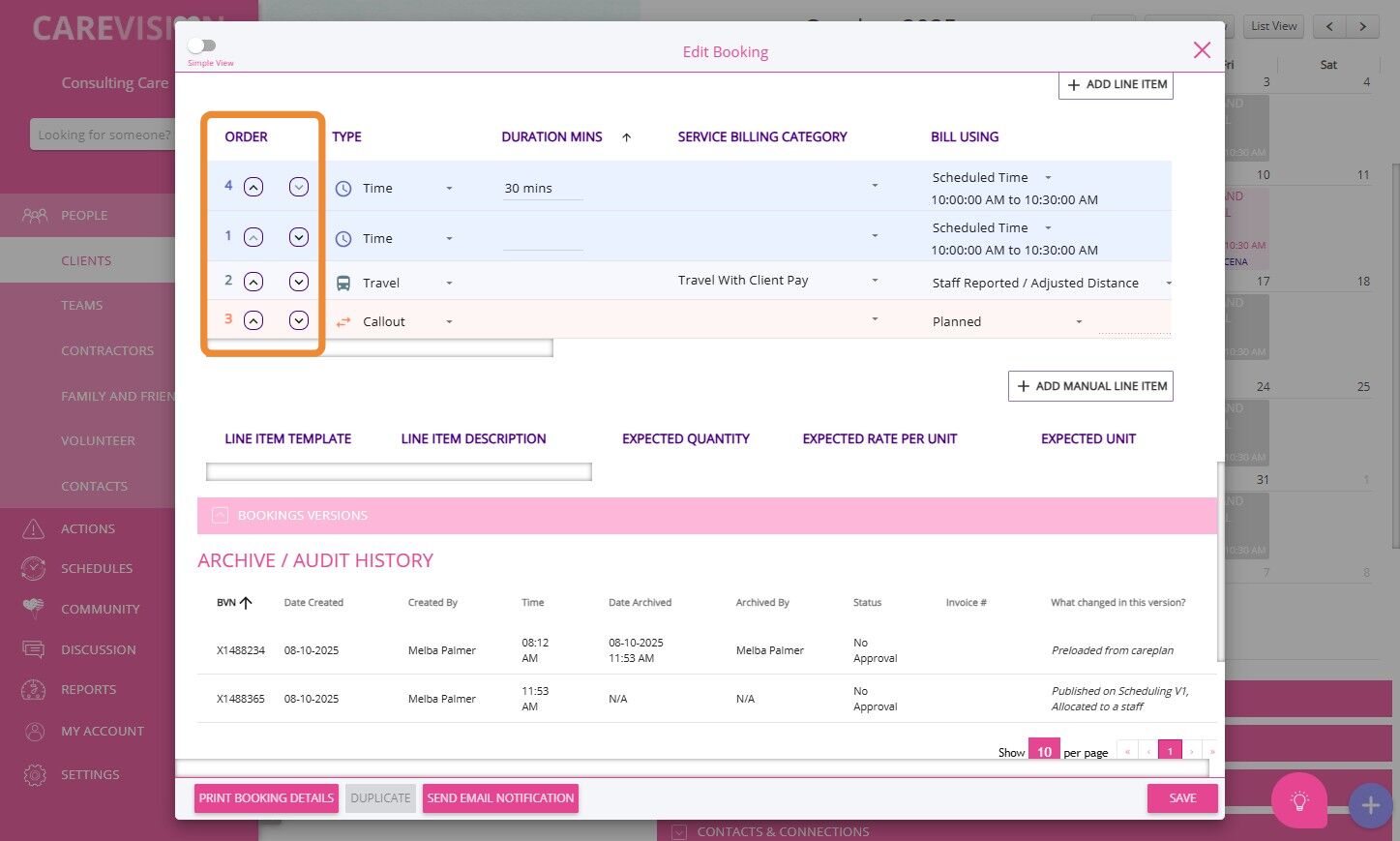Change the 10 per page setting
The image size is (1400, 841).
pos(1045,751)
